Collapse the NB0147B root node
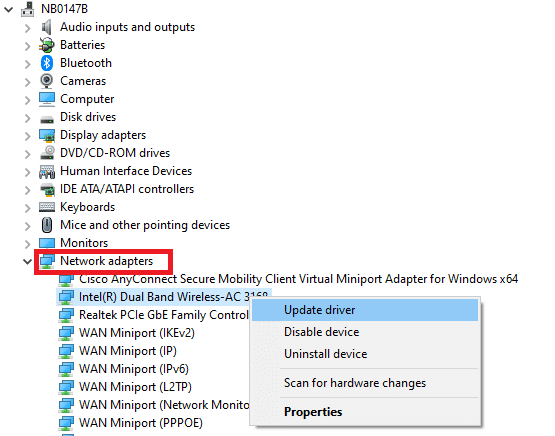 pos(8,10)
